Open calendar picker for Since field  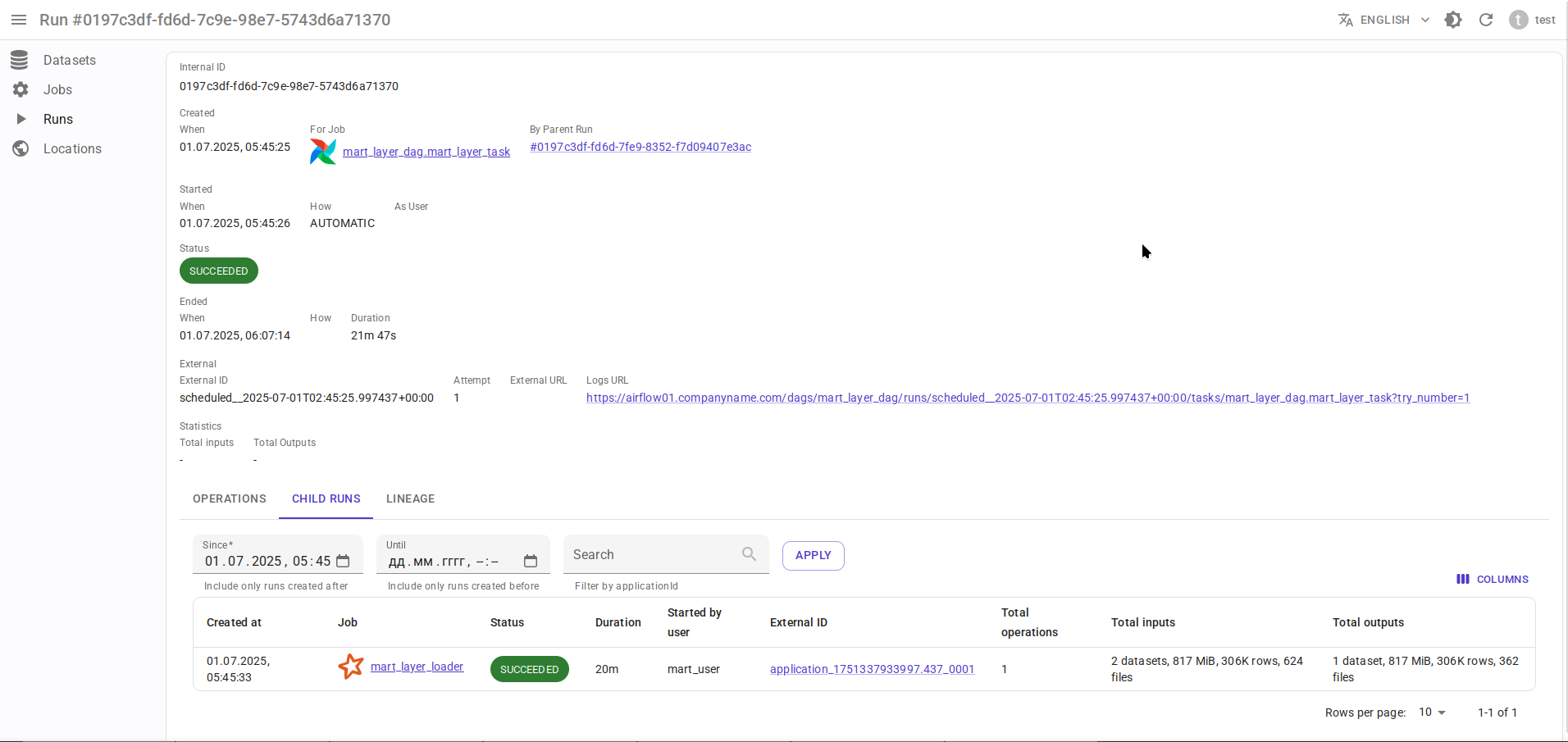[x=344, y=562]
